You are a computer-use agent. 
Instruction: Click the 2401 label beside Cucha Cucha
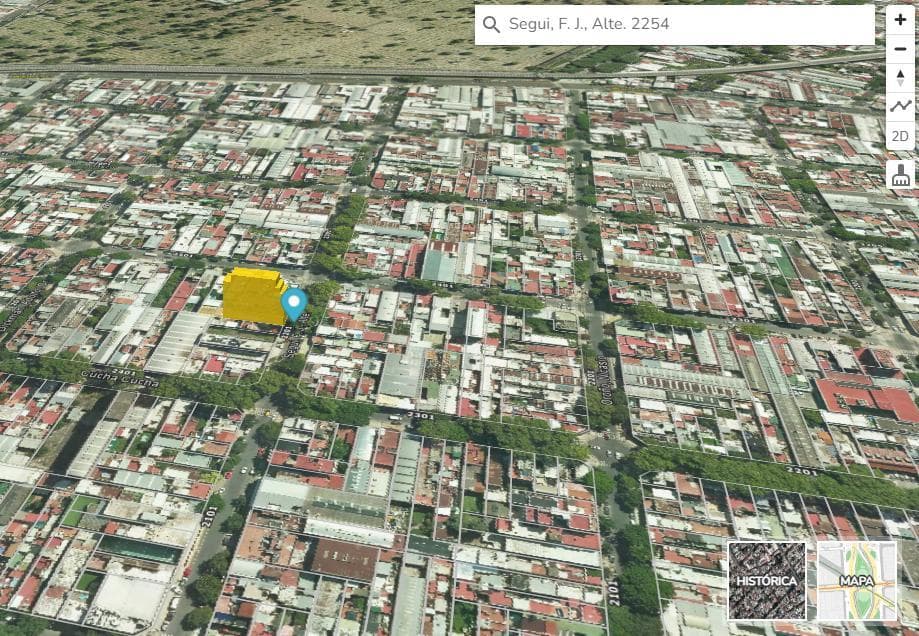123,371
